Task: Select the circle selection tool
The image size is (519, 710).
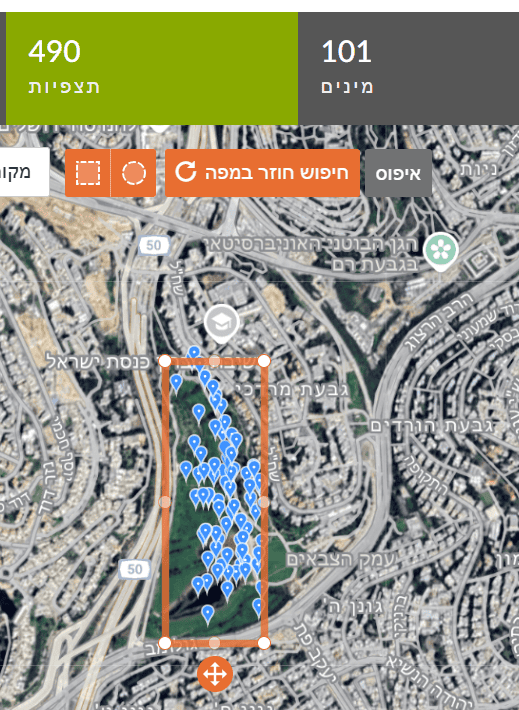Action: [134, 173]
